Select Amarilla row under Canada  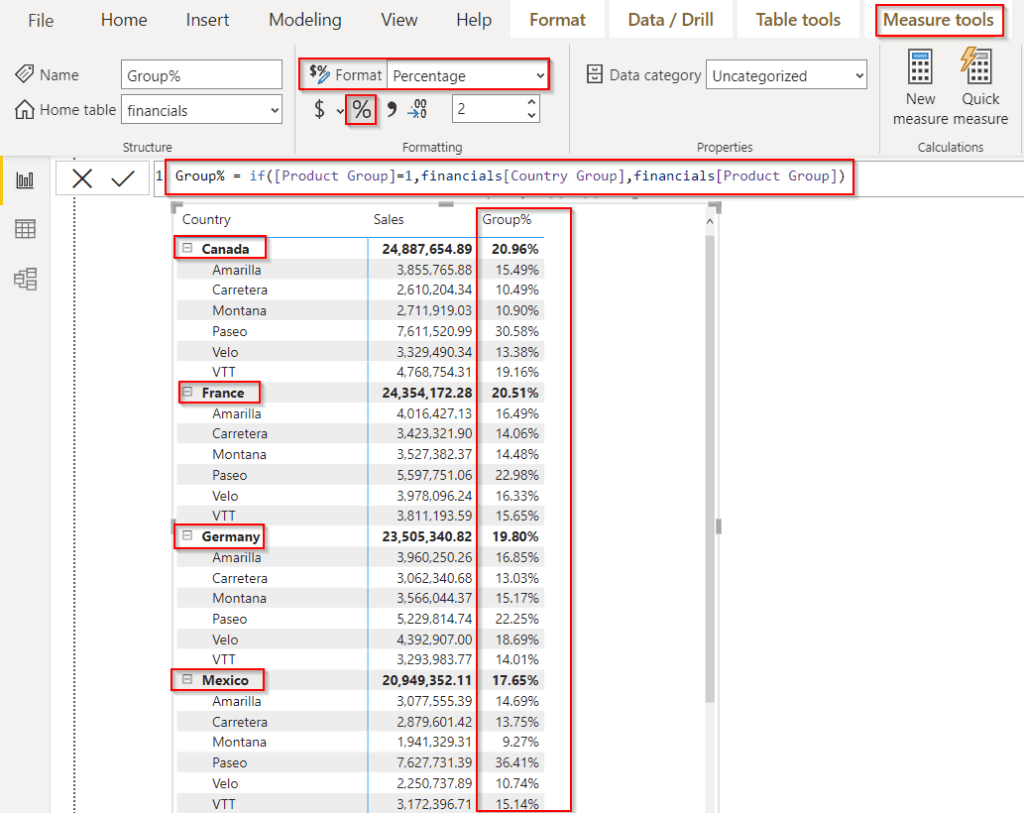point(359,270)
